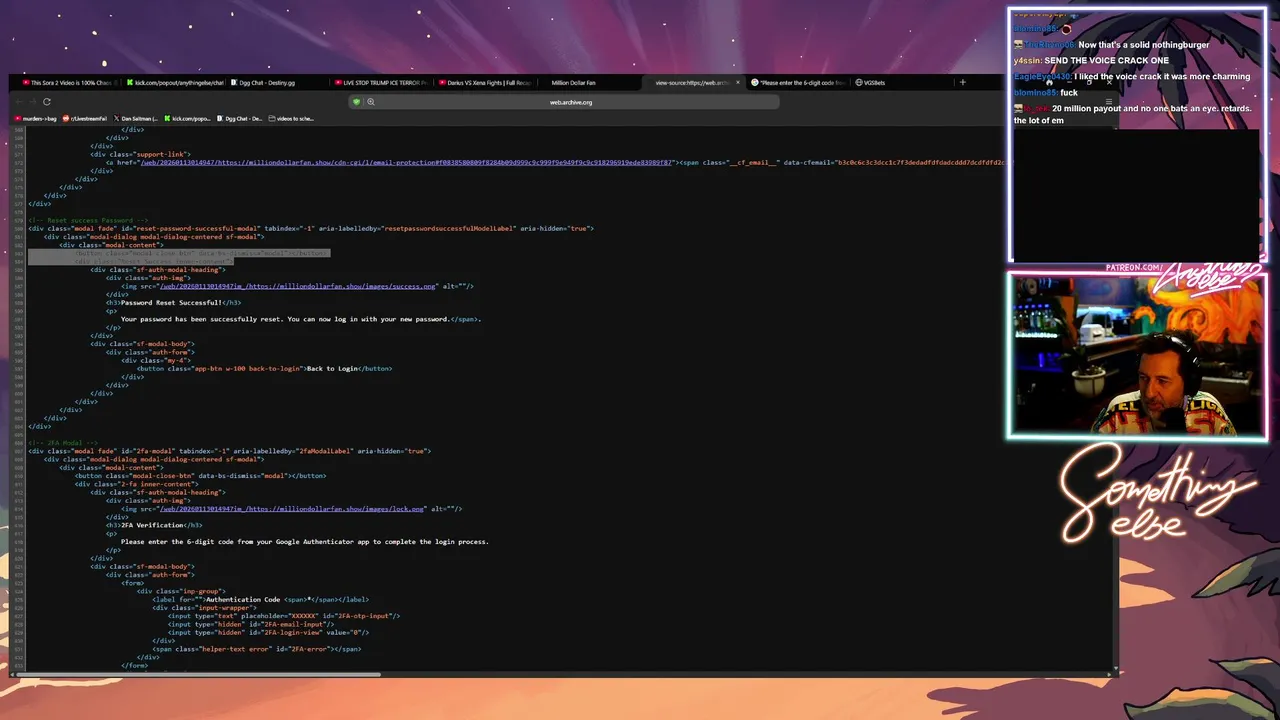Click the '20 million payout' chat message
This screenshot has height=720, width=1280.
(1132, 114)
